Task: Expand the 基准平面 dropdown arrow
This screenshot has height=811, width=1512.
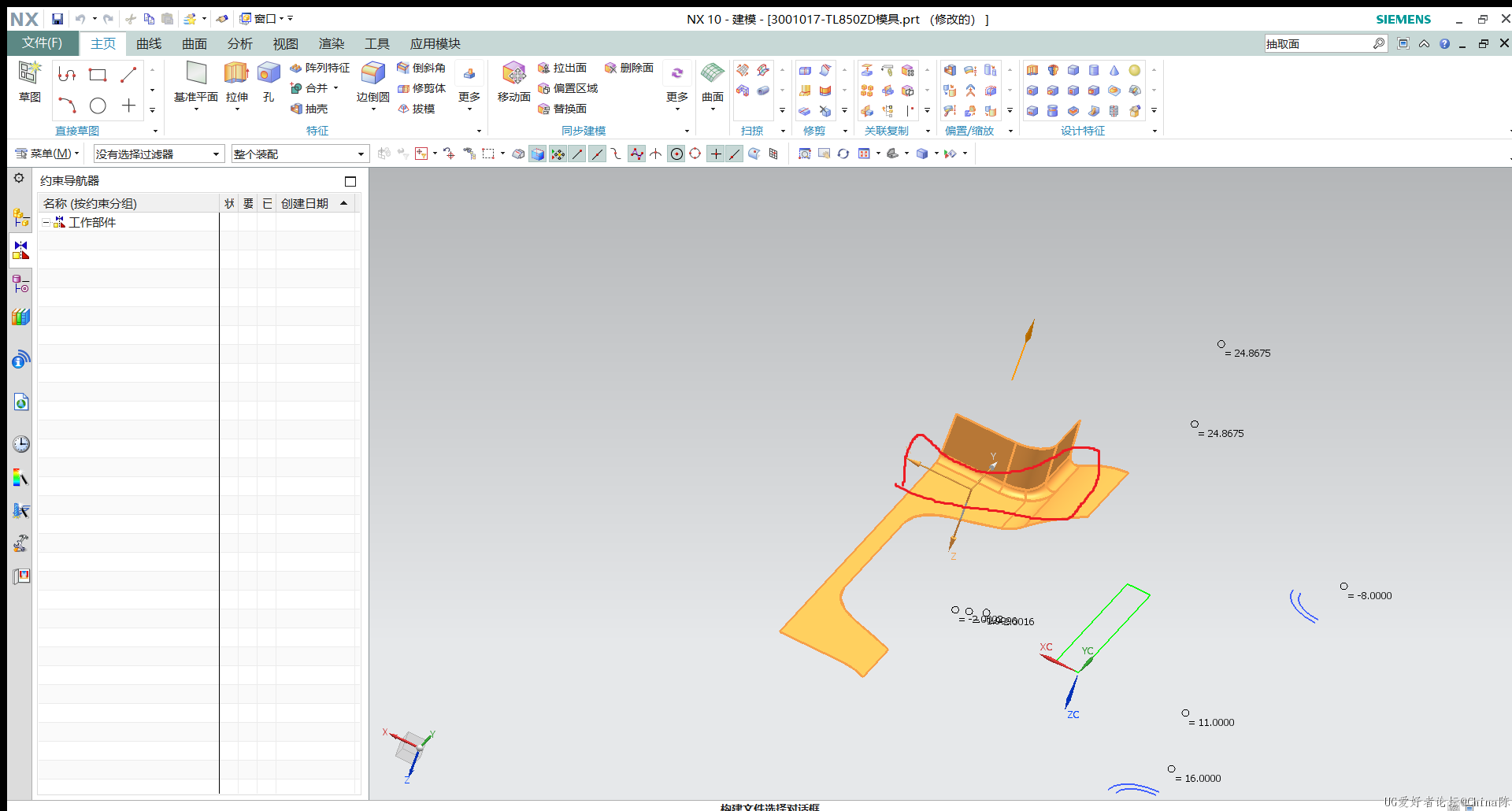Action: click(196, 109)
